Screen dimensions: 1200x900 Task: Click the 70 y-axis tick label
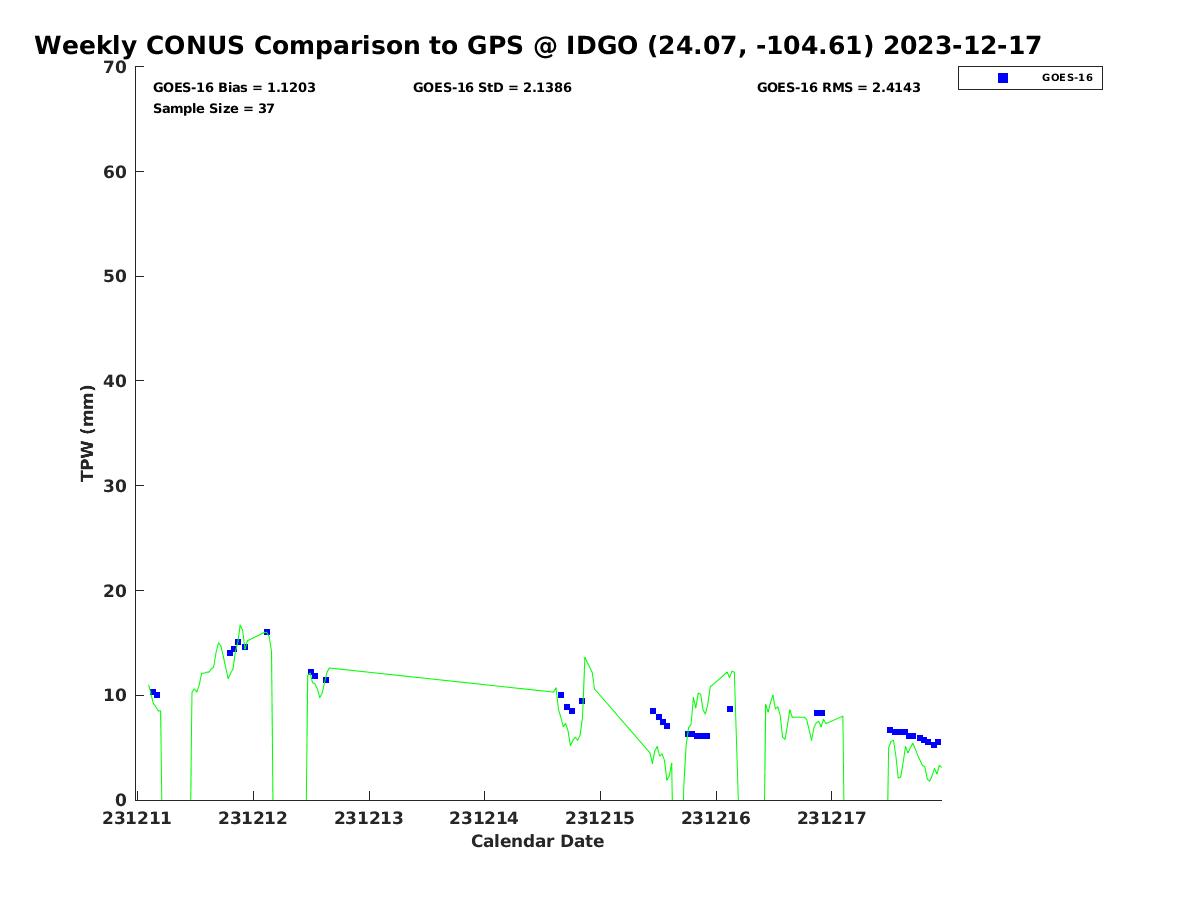coord(116,68)
